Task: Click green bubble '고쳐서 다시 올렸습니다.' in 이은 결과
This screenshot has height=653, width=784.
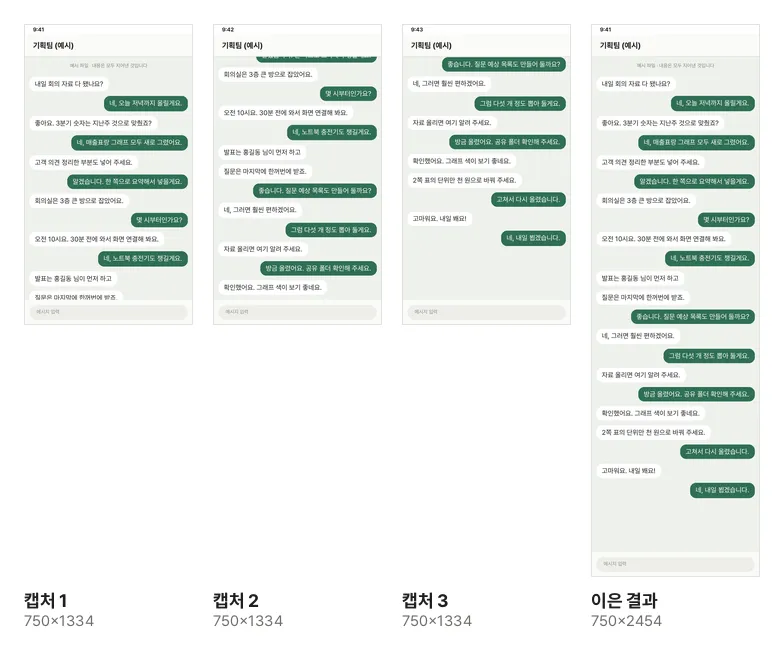Action: [x=717, y=452]
